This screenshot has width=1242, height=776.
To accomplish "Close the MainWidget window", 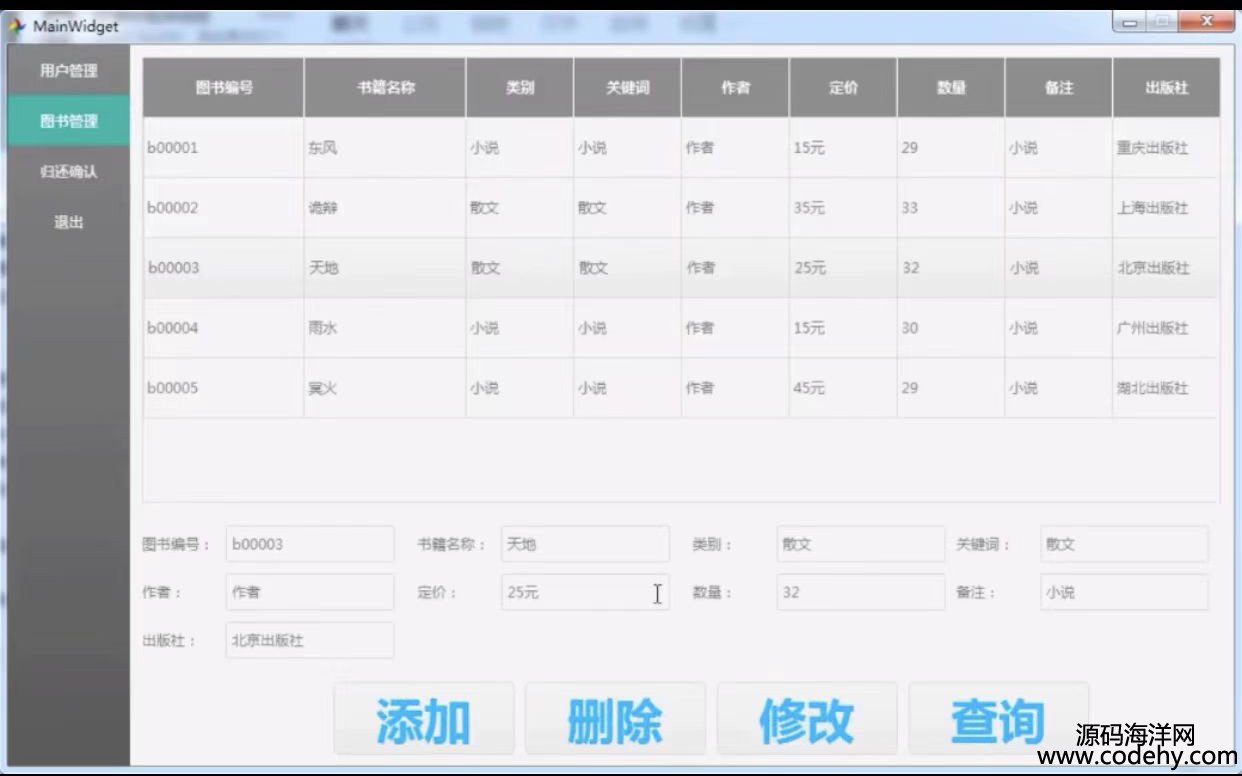I will [1207, 21].
